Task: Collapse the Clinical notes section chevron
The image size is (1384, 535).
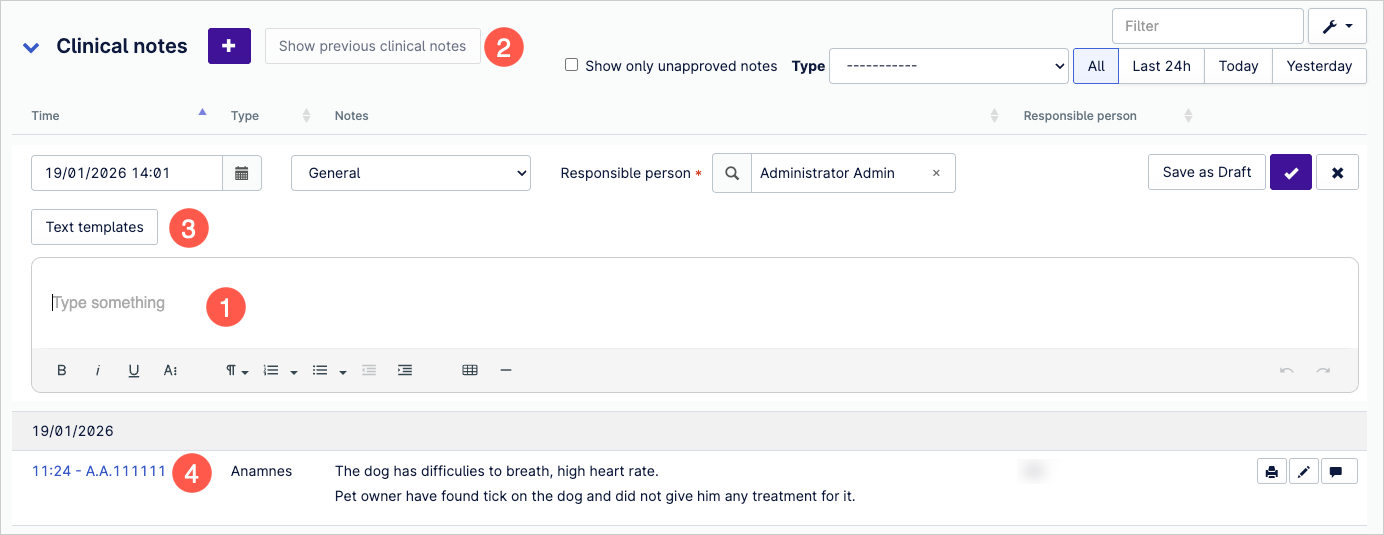Action: point(31,47)
